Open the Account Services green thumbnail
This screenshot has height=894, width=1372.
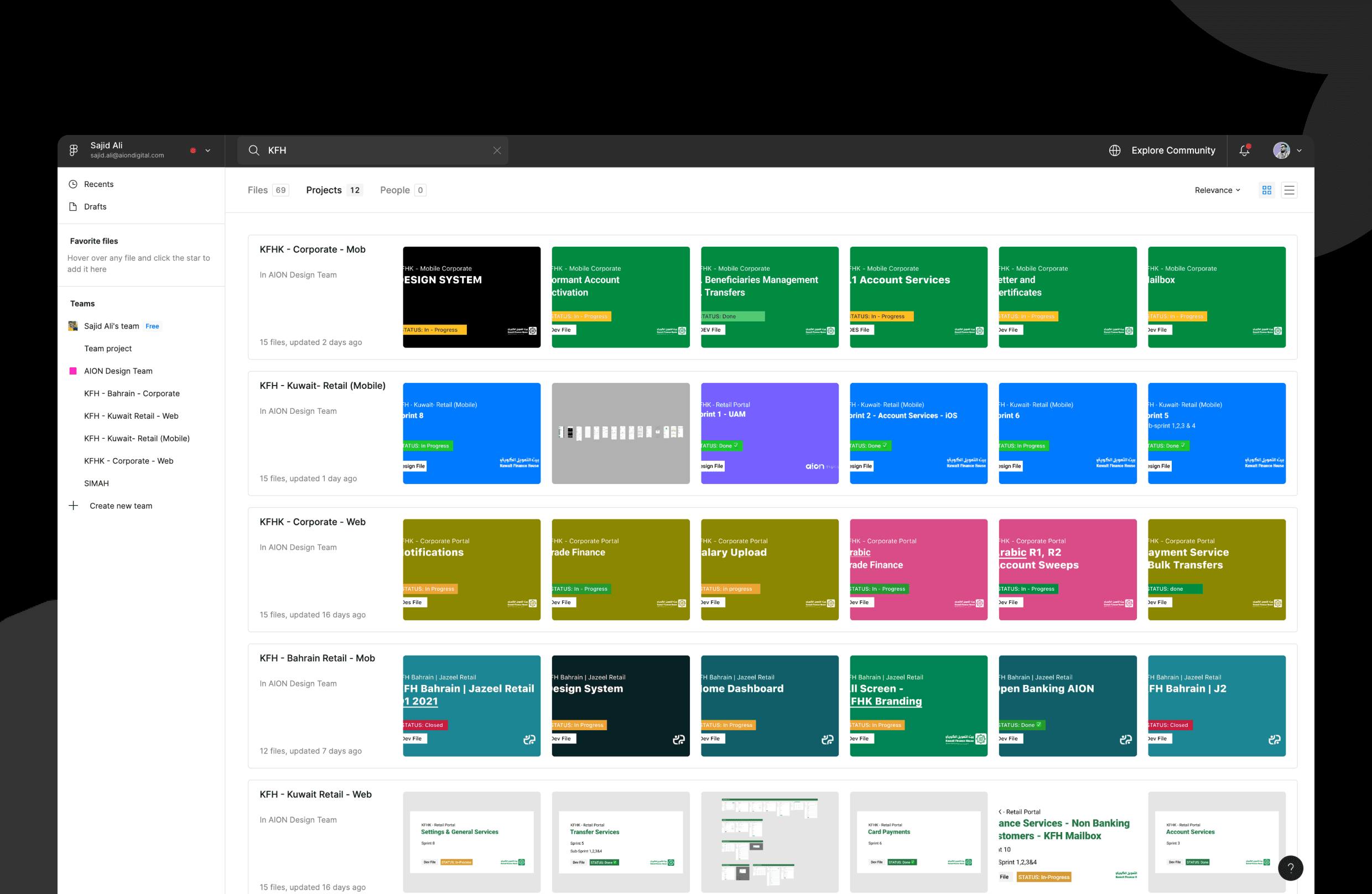[x=918, y=298]
